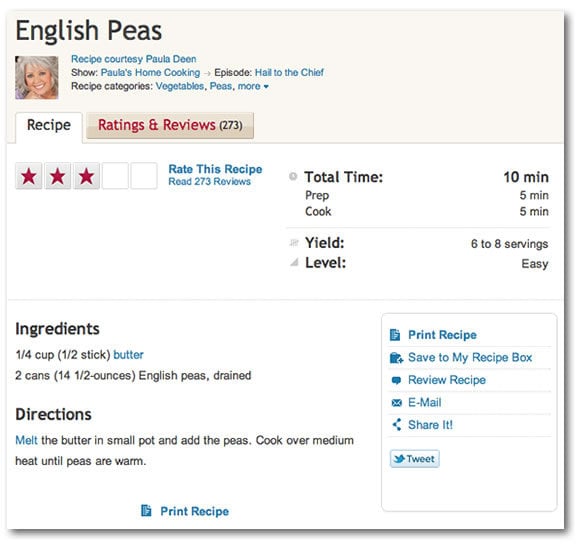The height and width of the screenshot is (547, 580).
Task: Click Paula Deen's profile photo thumbnail
Action: tap(37, 78)
